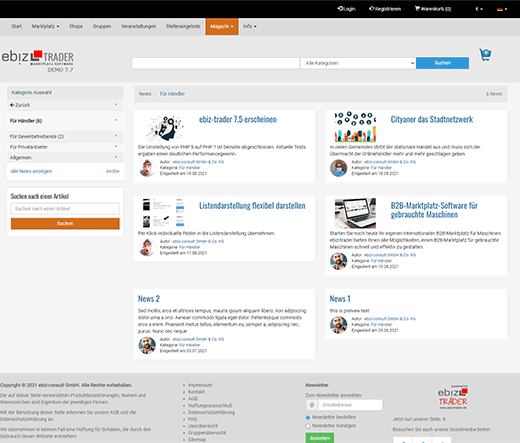The width and height of the screenshot is (520, 443).
Task: Open Stellenangebote menu item
Action: click(x=183, y=26)
